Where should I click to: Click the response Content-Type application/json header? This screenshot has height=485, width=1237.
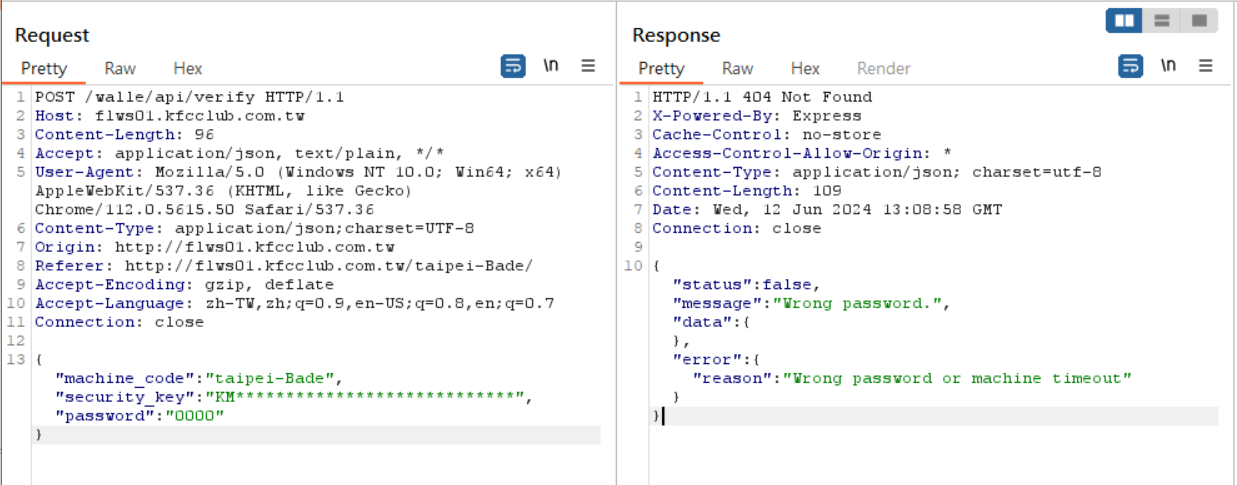click(877, 172)
